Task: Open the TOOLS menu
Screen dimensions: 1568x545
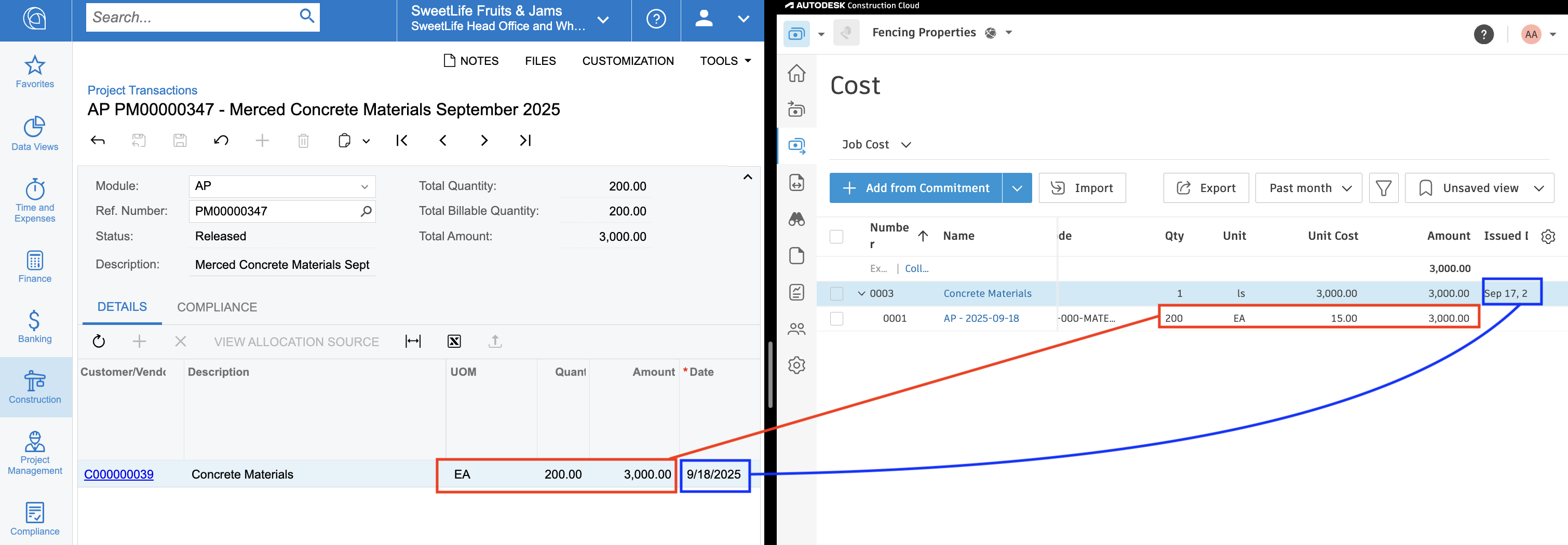Action: coord(725,61)
